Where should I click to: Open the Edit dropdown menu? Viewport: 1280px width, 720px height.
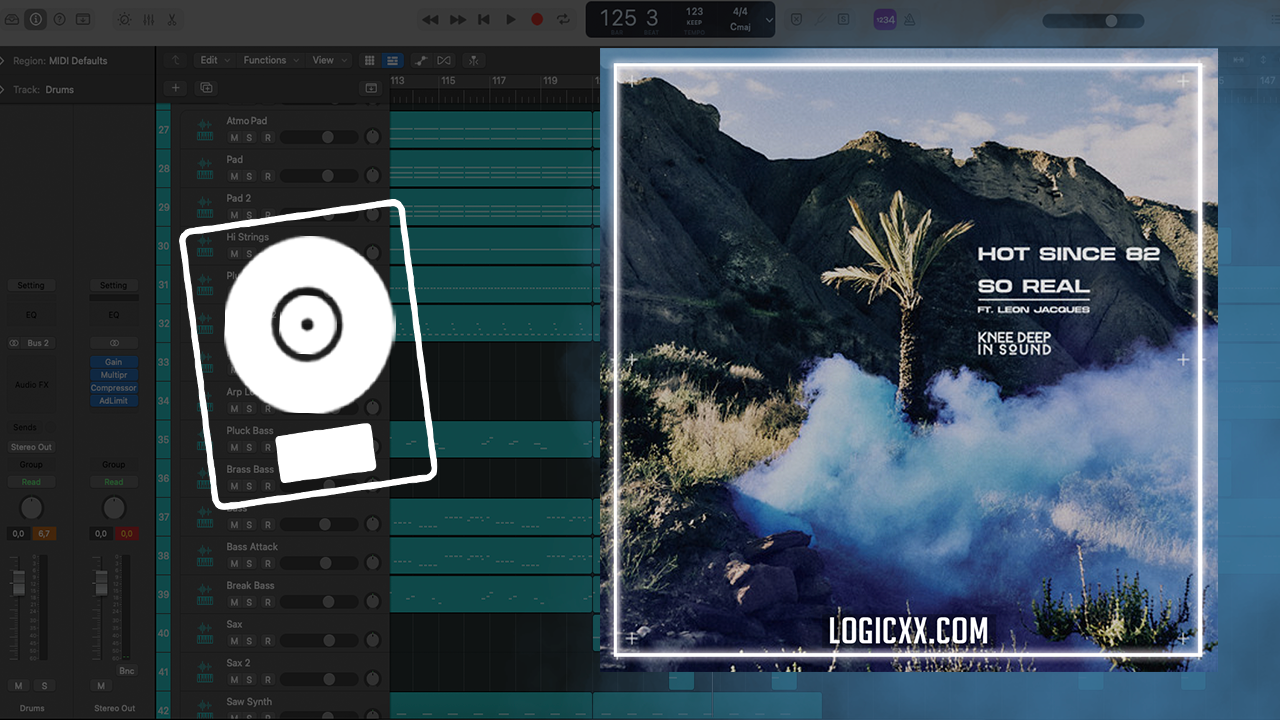pos(214,60)
